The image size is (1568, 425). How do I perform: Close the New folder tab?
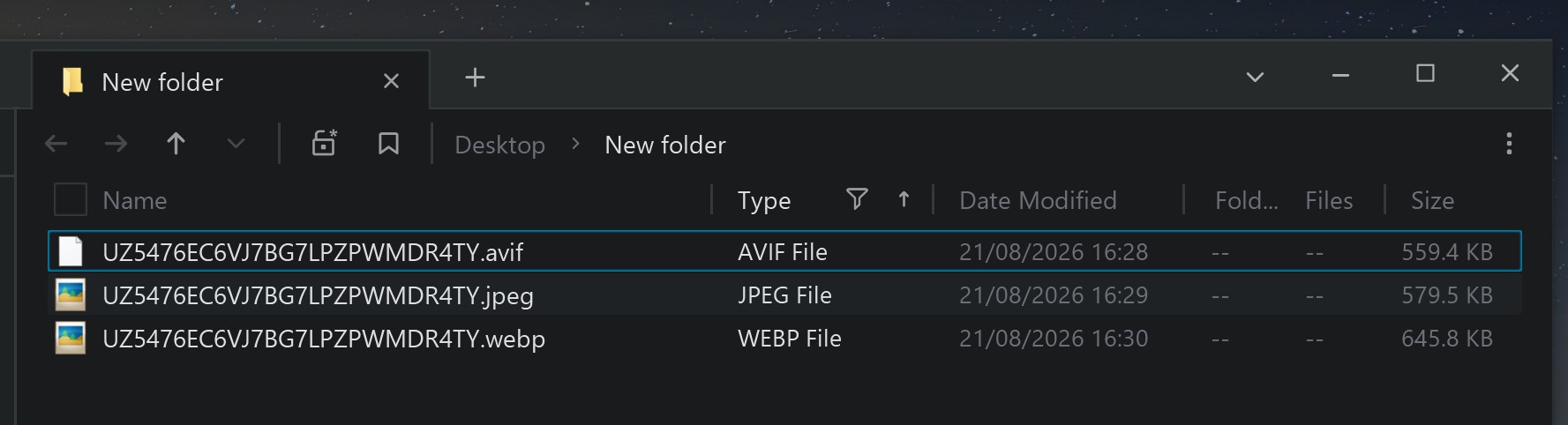(x=391, y=81)
